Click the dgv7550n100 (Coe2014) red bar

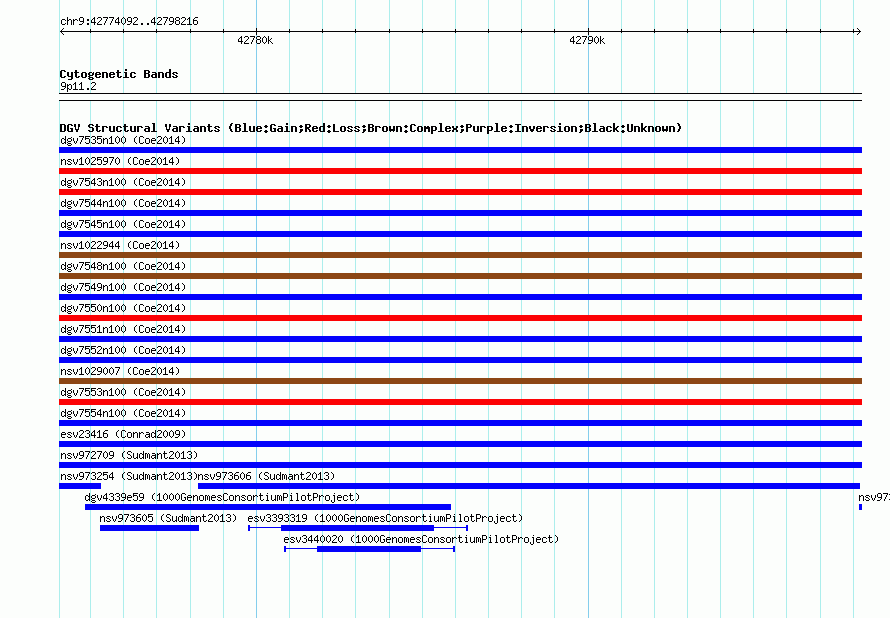[460, 318]
